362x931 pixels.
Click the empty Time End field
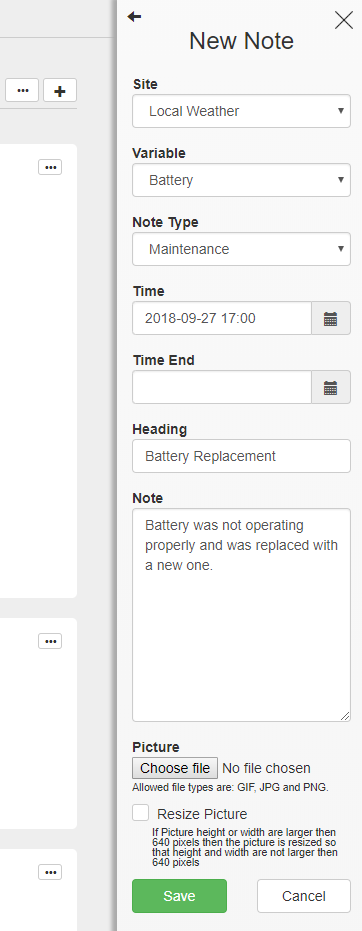[x=222, y=387]
